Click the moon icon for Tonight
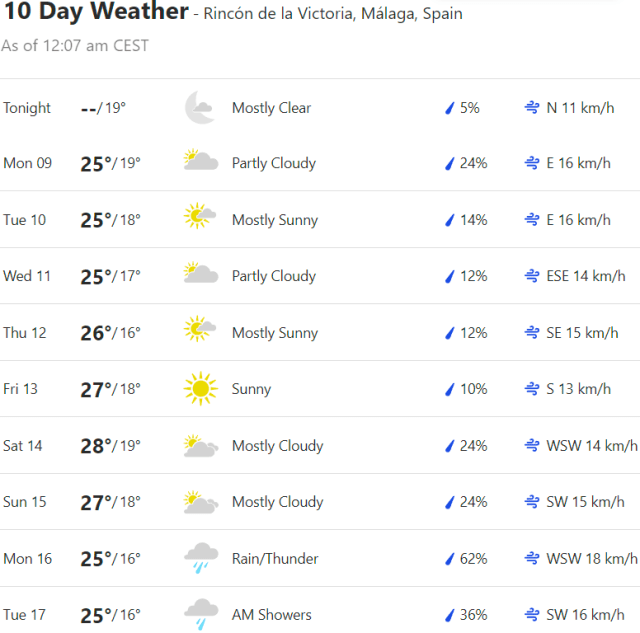The width and height of the screenshot is (640, 633). tap(200, 107)
